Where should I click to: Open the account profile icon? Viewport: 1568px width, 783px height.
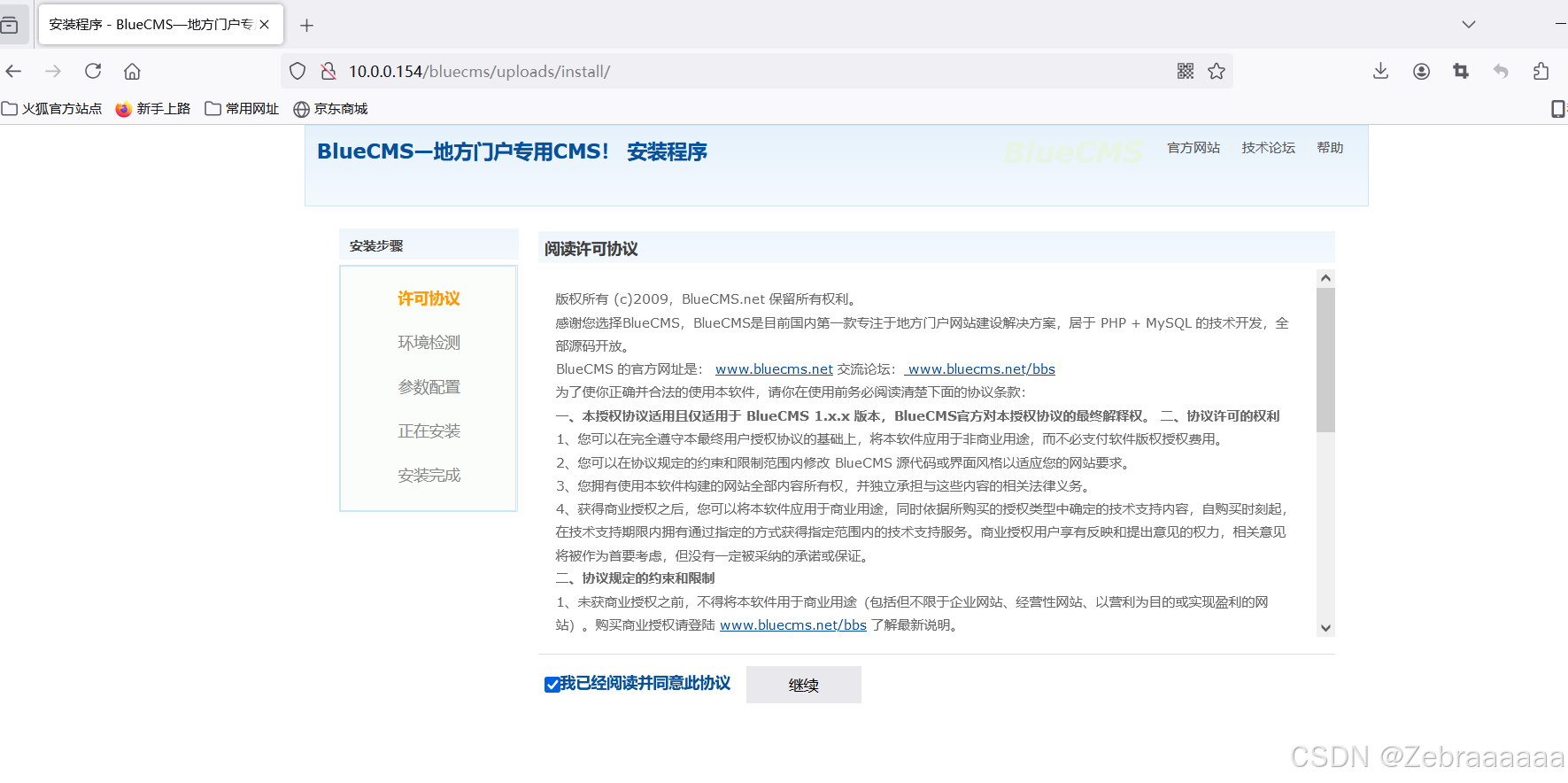click(x=1421, y=71)
